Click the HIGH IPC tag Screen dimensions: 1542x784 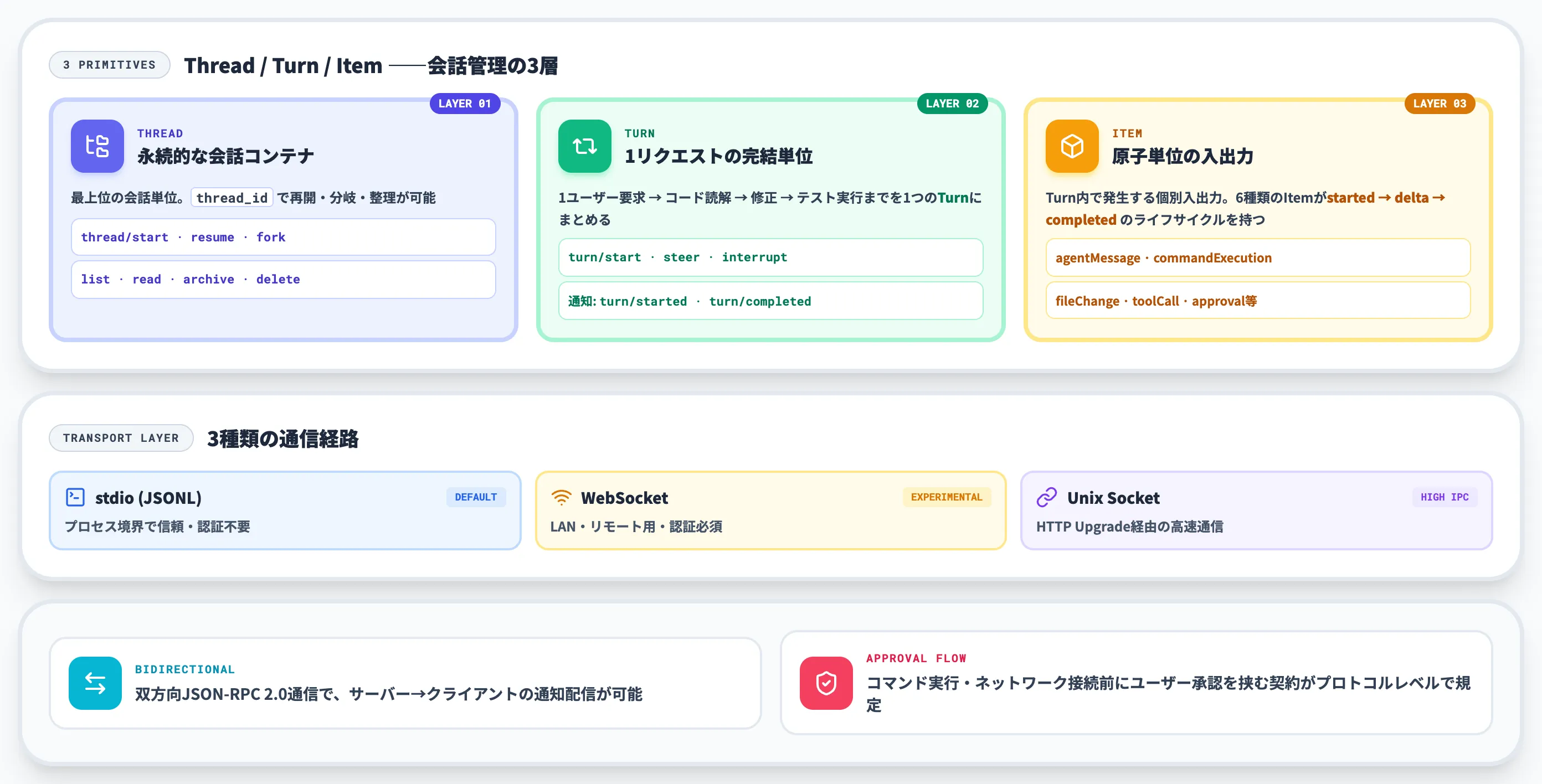(1445, 497)
